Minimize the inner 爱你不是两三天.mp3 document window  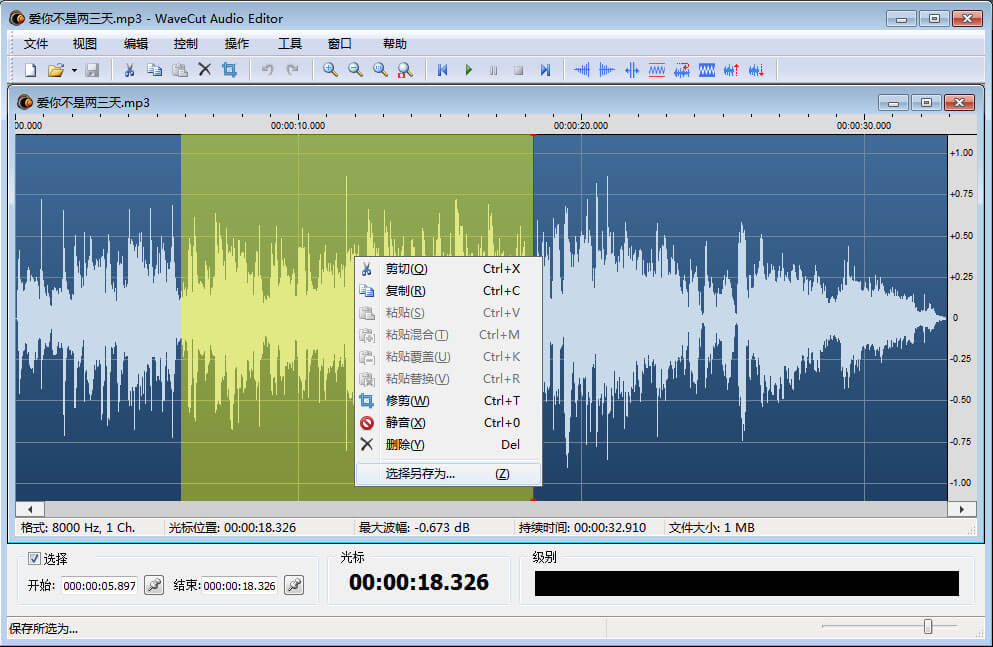[894, 102]
